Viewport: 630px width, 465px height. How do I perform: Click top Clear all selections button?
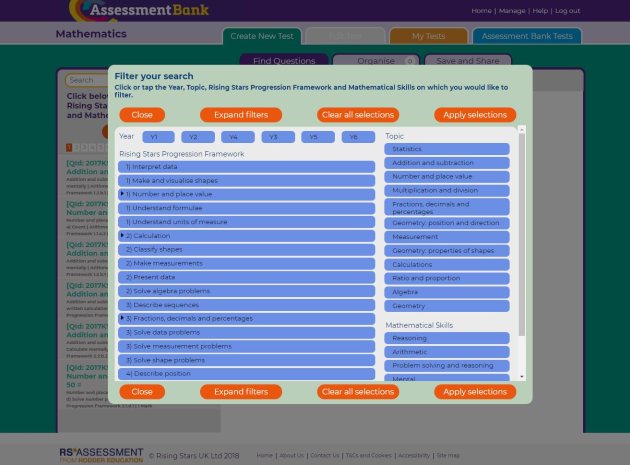358,115
